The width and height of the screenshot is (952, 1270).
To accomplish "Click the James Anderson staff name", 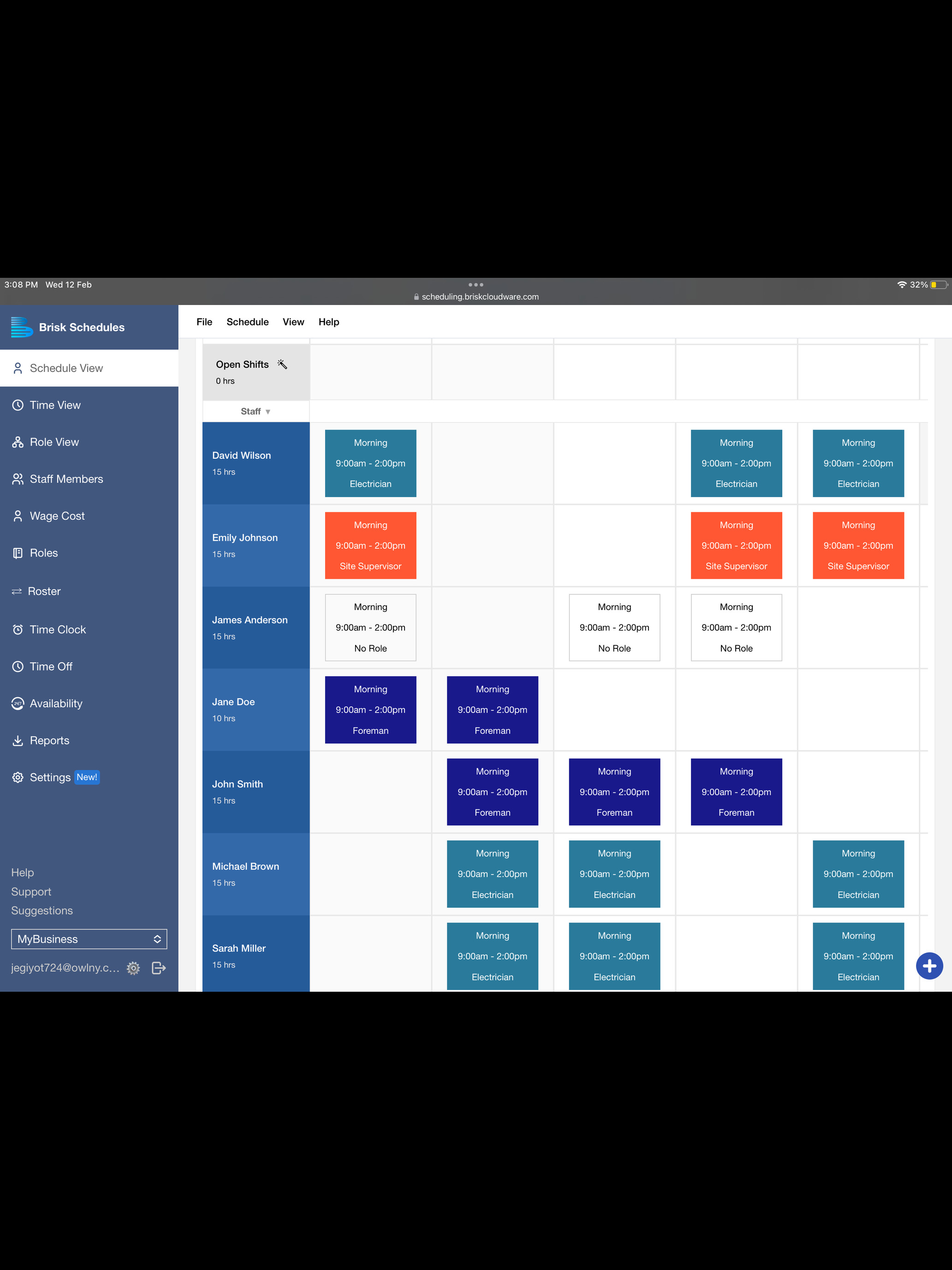I will (250, 620).
